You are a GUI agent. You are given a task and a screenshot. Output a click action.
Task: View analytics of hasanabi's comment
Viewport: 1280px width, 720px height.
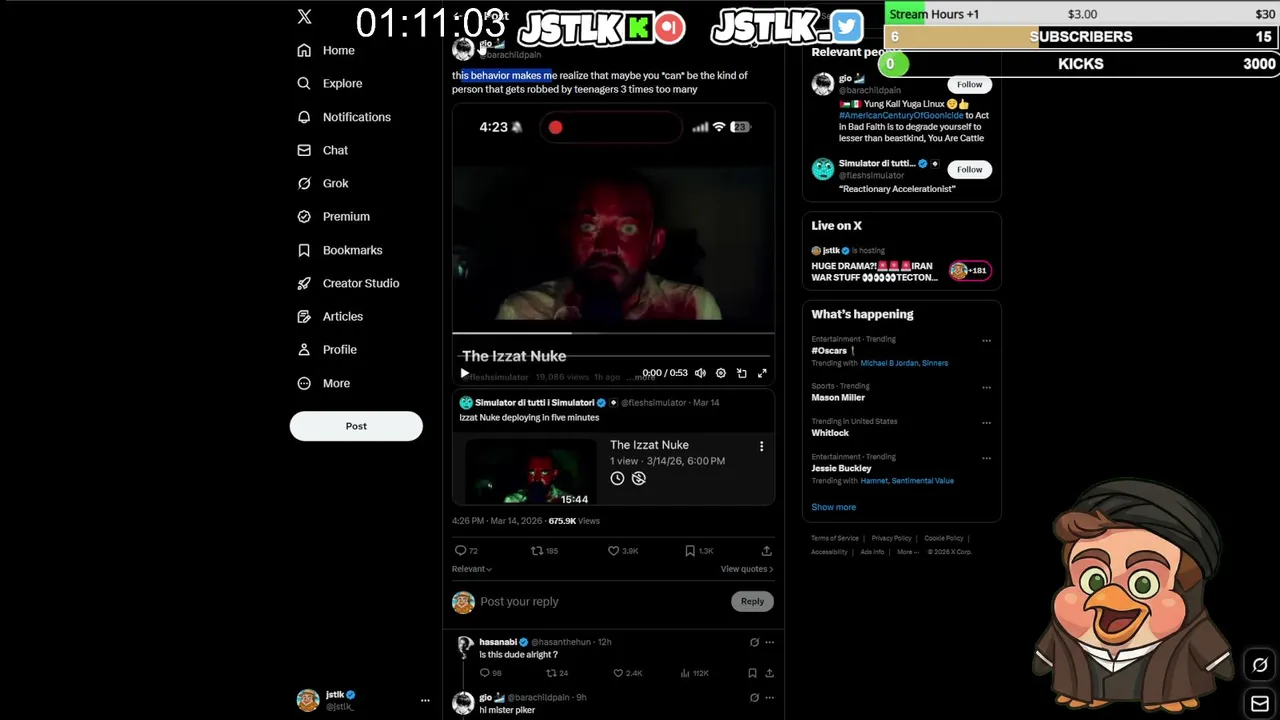696,673
